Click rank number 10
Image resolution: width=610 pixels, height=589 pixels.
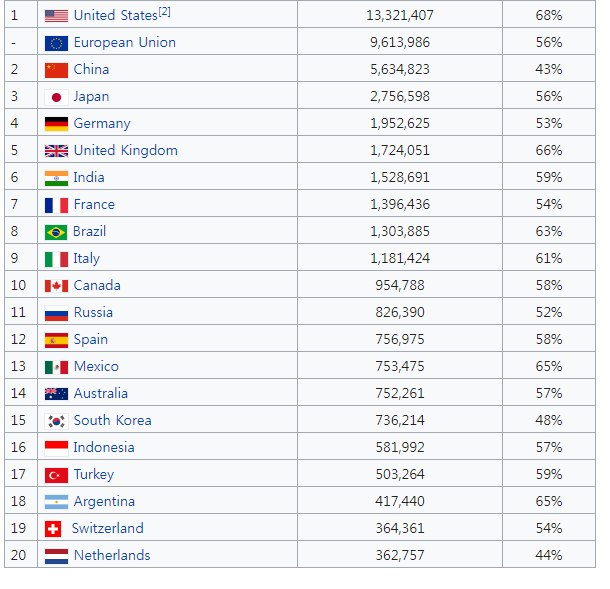coord(18,286)
